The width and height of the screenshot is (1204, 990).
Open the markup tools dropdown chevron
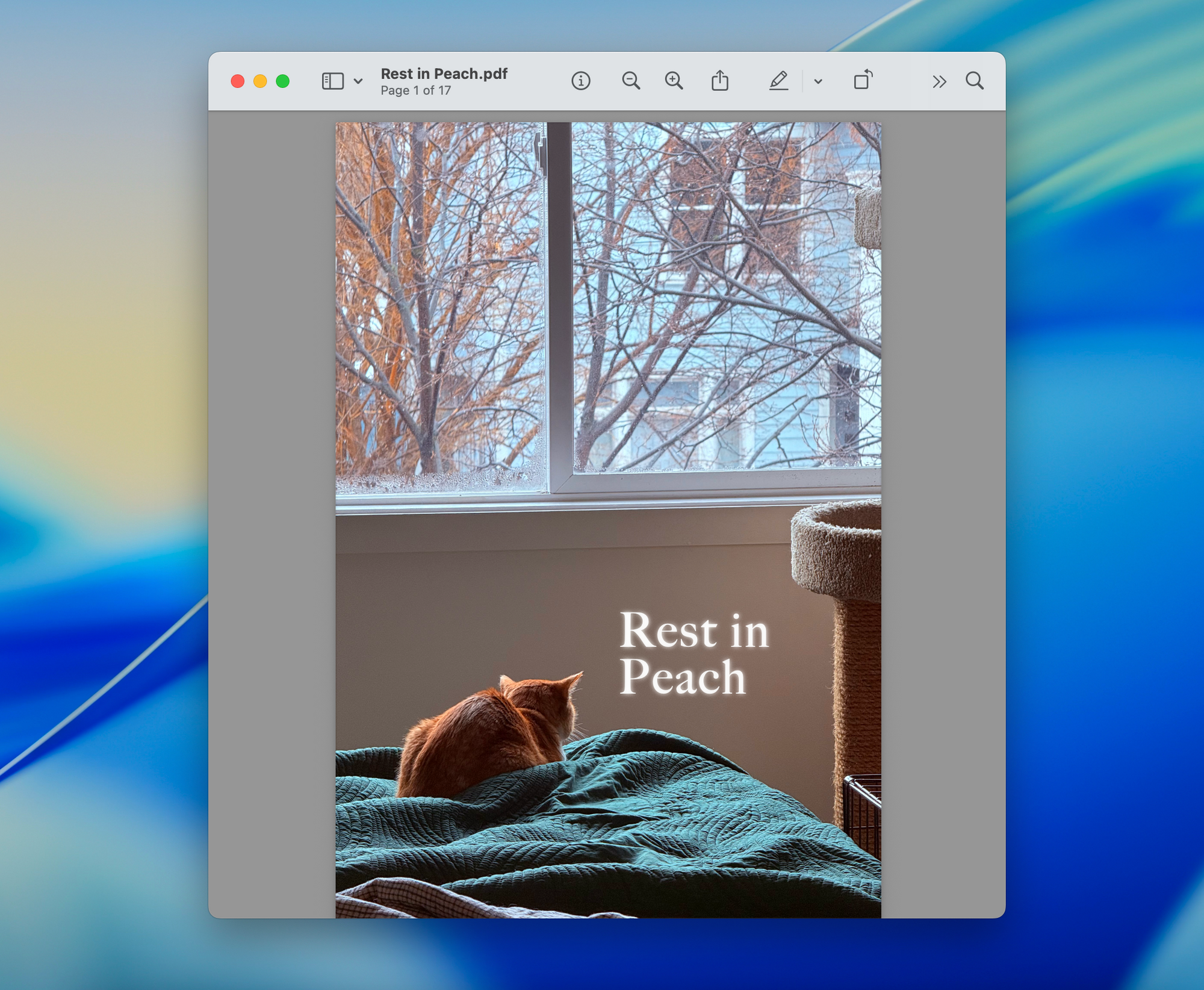point(817,81)
